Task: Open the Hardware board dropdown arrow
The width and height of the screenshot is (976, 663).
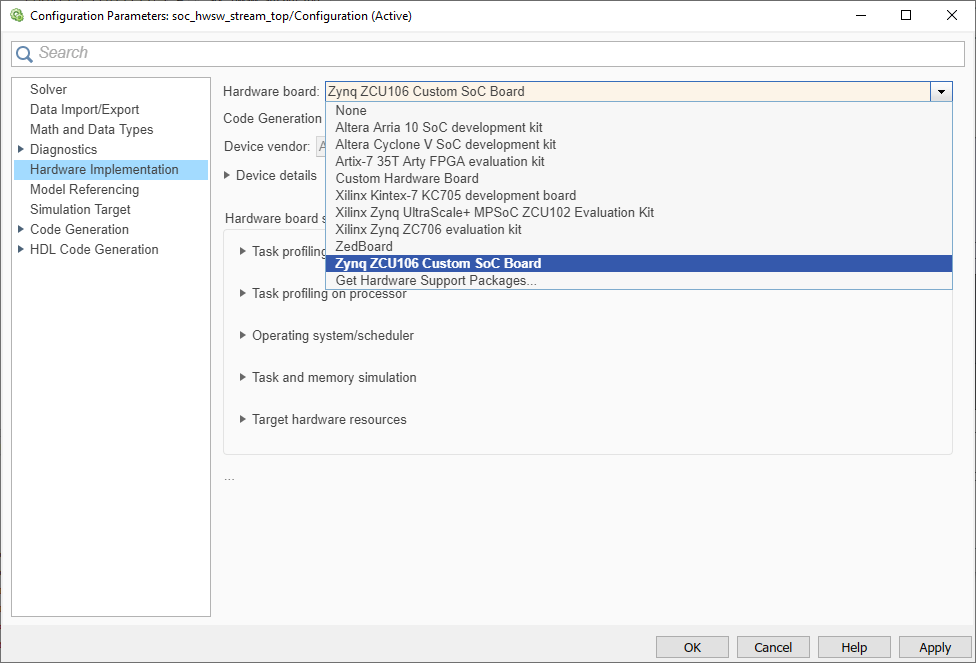Action: [x=941, y=92]
